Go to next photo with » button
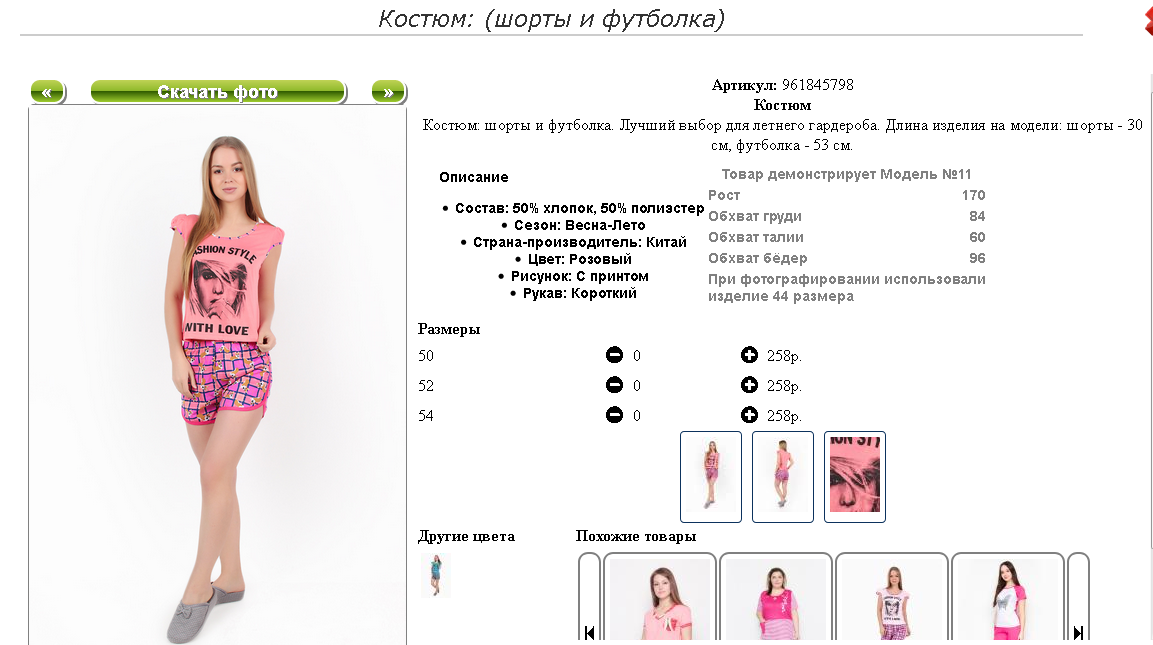Image resolution: width=1153 pixels, height=645 pixels. 388,92
